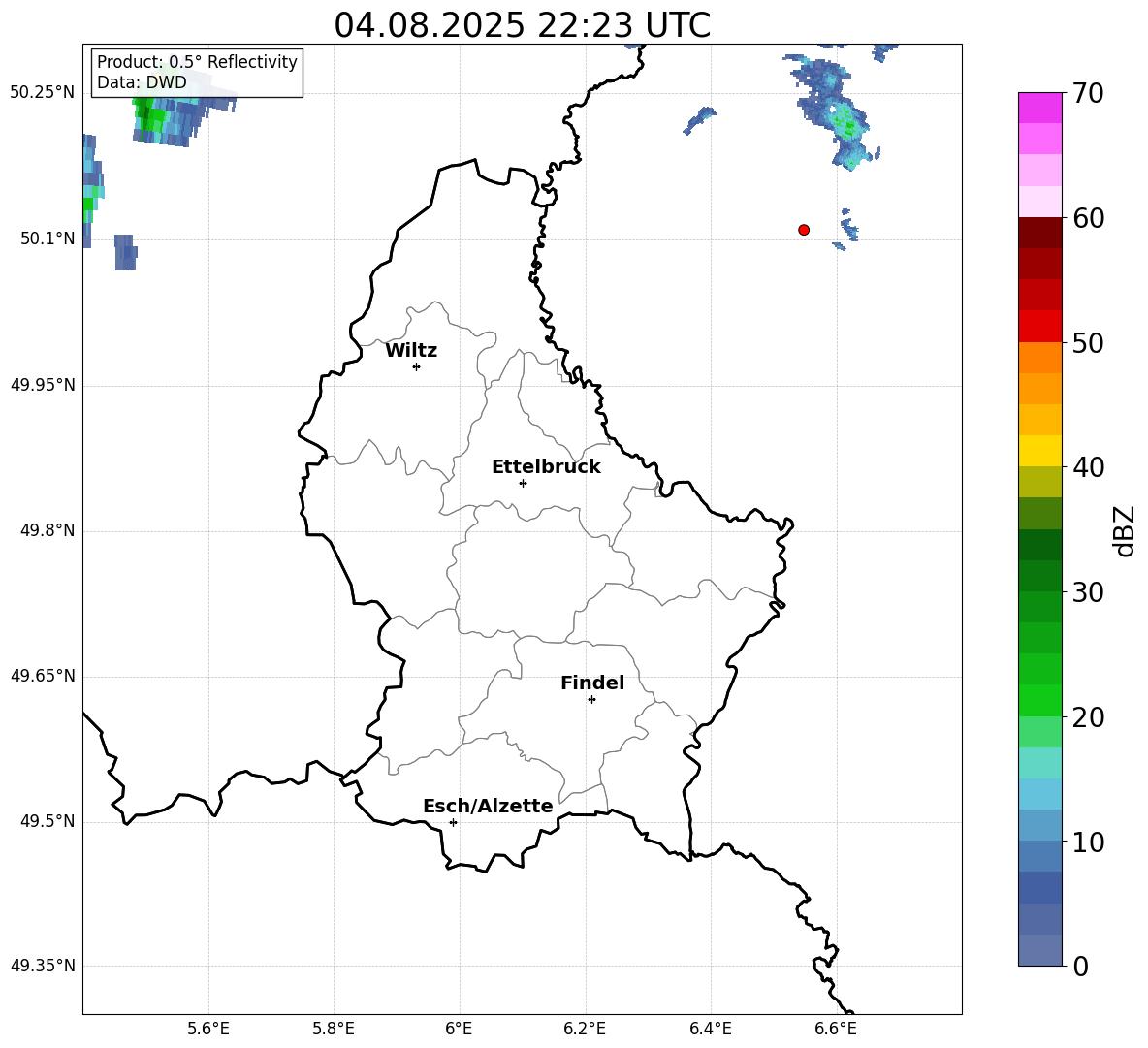This screenshot has width=1148, height=1048.
Task: Click the red dot marker on the map
Action: pos(804,230)
